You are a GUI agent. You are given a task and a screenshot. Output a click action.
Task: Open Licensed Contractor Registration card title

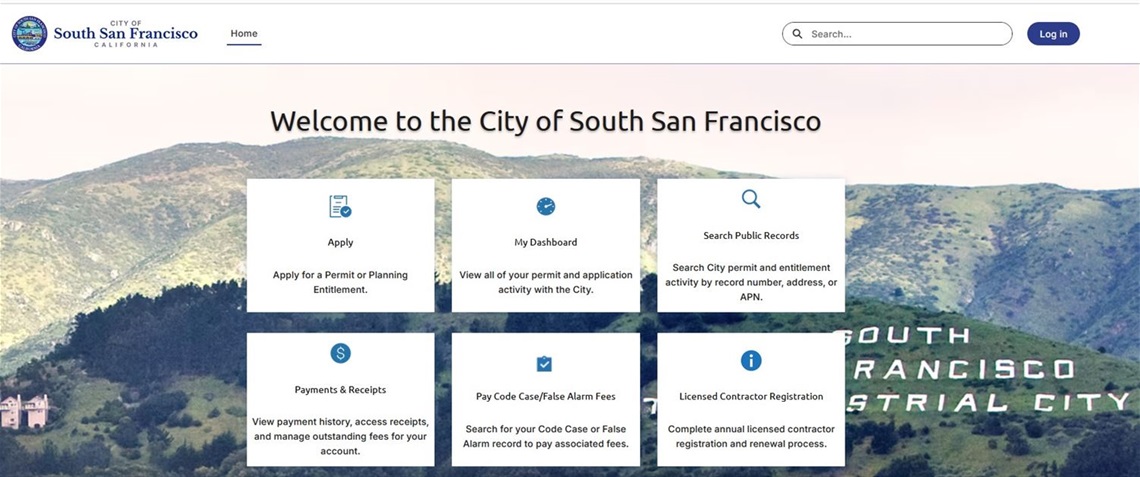tap(751, 397)
